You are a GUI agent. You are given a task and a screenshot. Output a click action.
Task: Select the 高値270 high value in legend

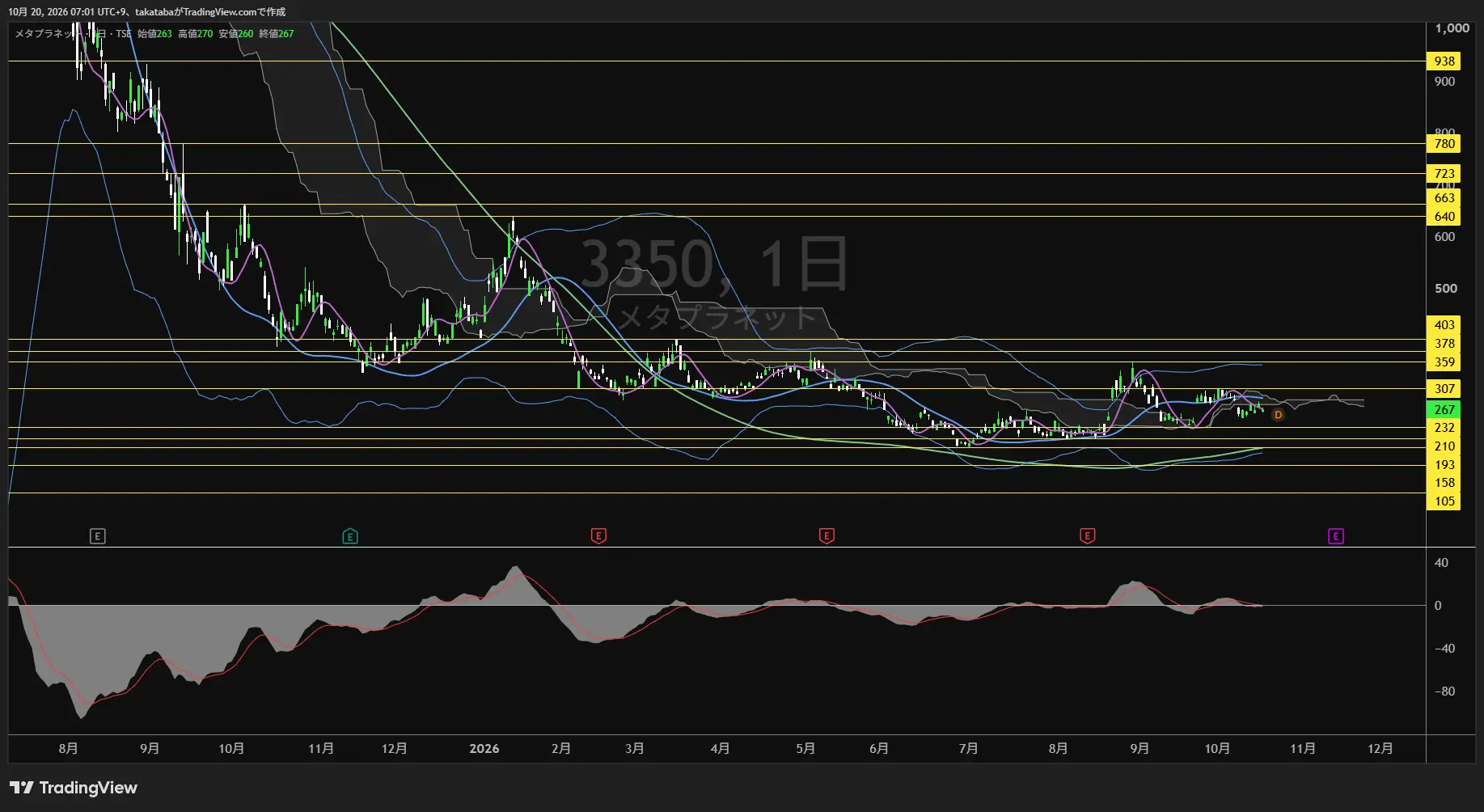(x=196, y=34)
